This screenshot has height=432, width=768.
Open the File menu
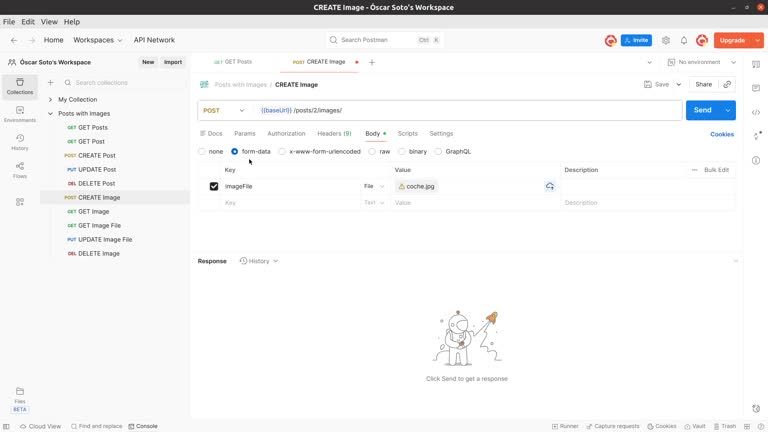(x=9, y=22)
